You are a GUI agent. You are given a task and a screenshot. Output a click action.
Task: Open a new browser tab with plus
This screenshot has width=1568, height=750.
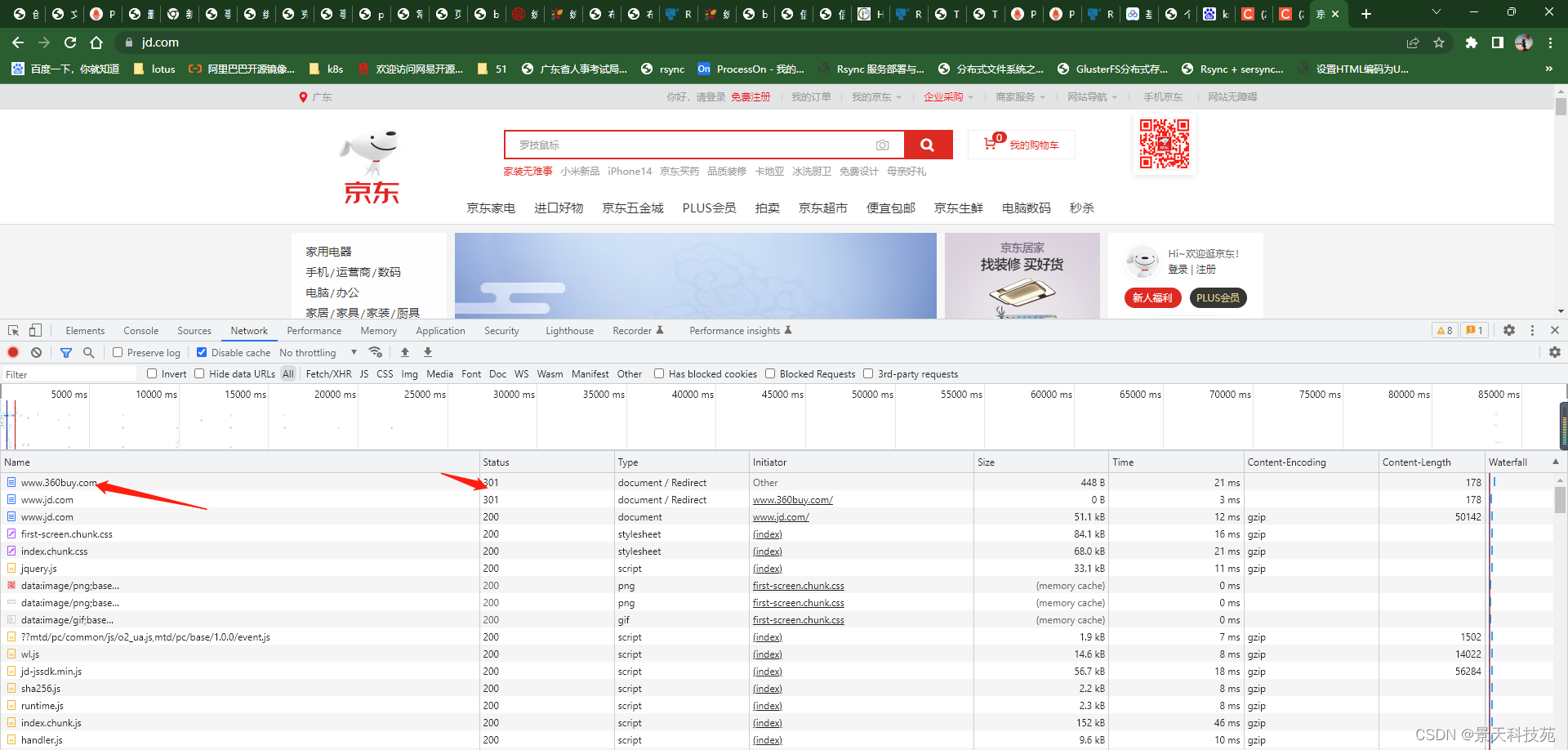click(x=1366, y=14)
